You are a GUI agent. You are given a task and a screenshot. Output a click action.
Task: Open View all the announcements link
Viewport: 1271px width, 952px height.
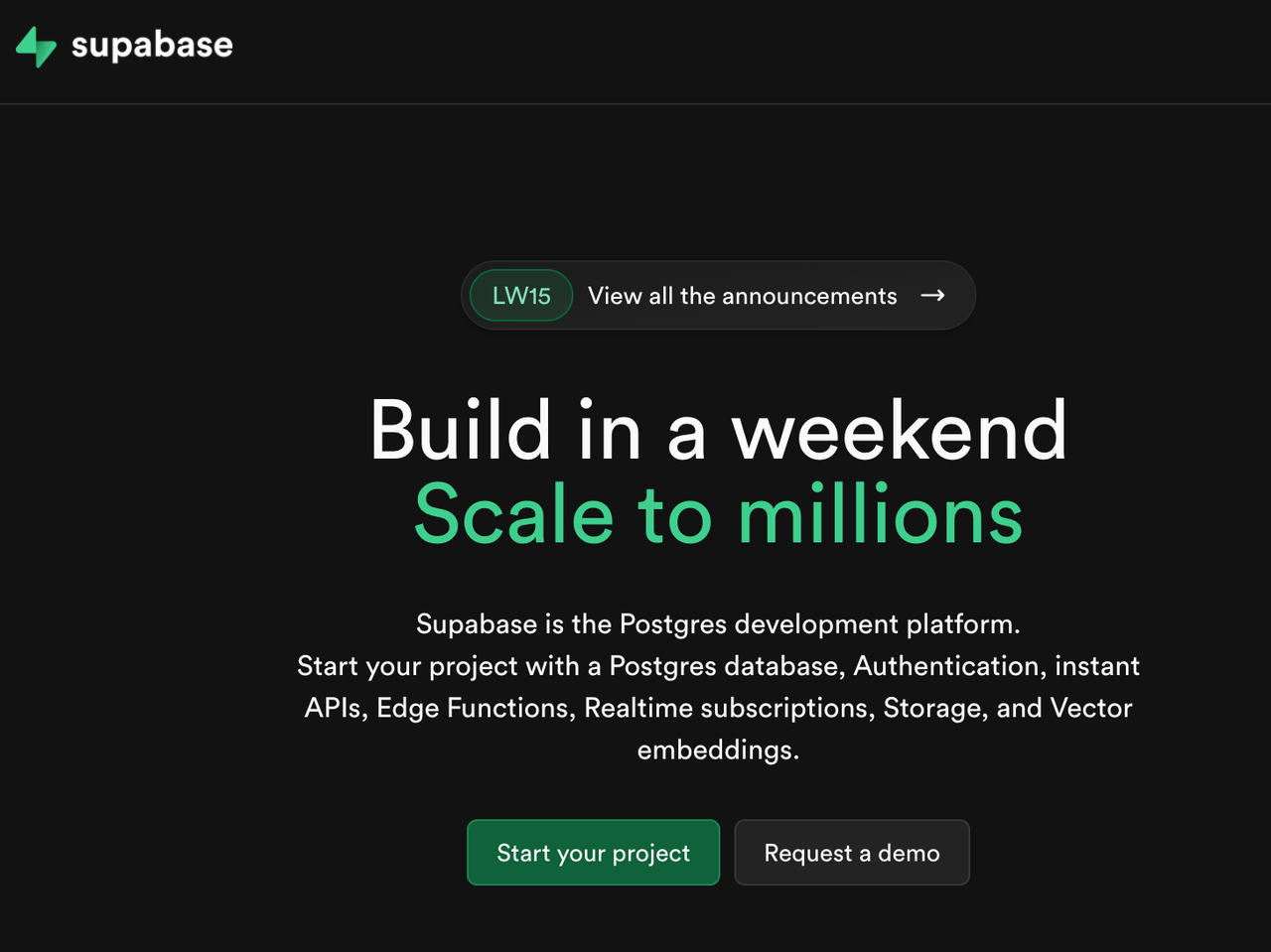point(742,296)
